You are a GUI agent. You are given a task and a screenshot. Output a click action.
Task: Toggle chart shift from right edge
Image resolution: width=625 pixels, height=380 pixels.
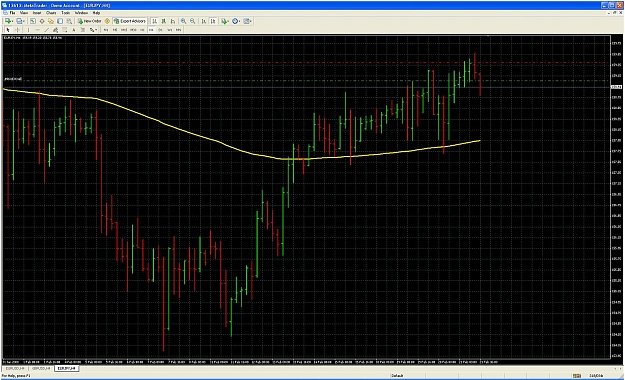pos(213,21)
